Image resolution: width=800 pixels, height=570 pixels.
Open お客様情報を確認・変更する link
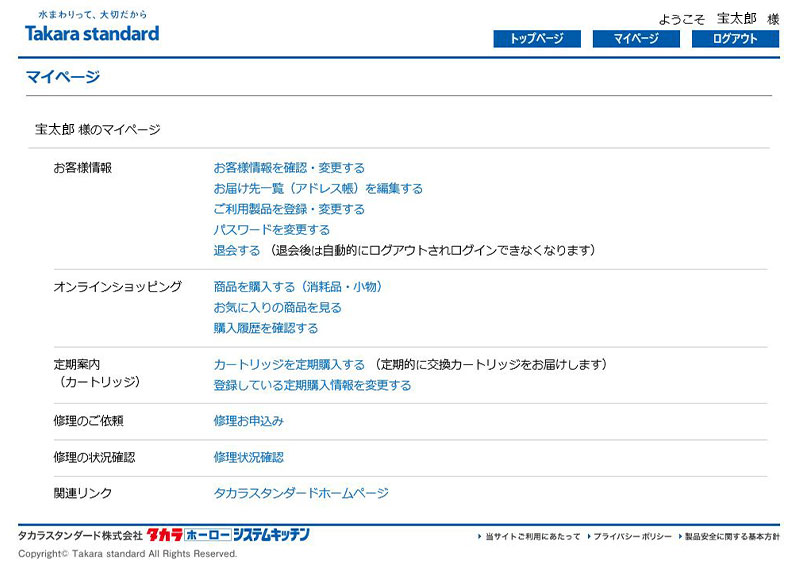289,168
